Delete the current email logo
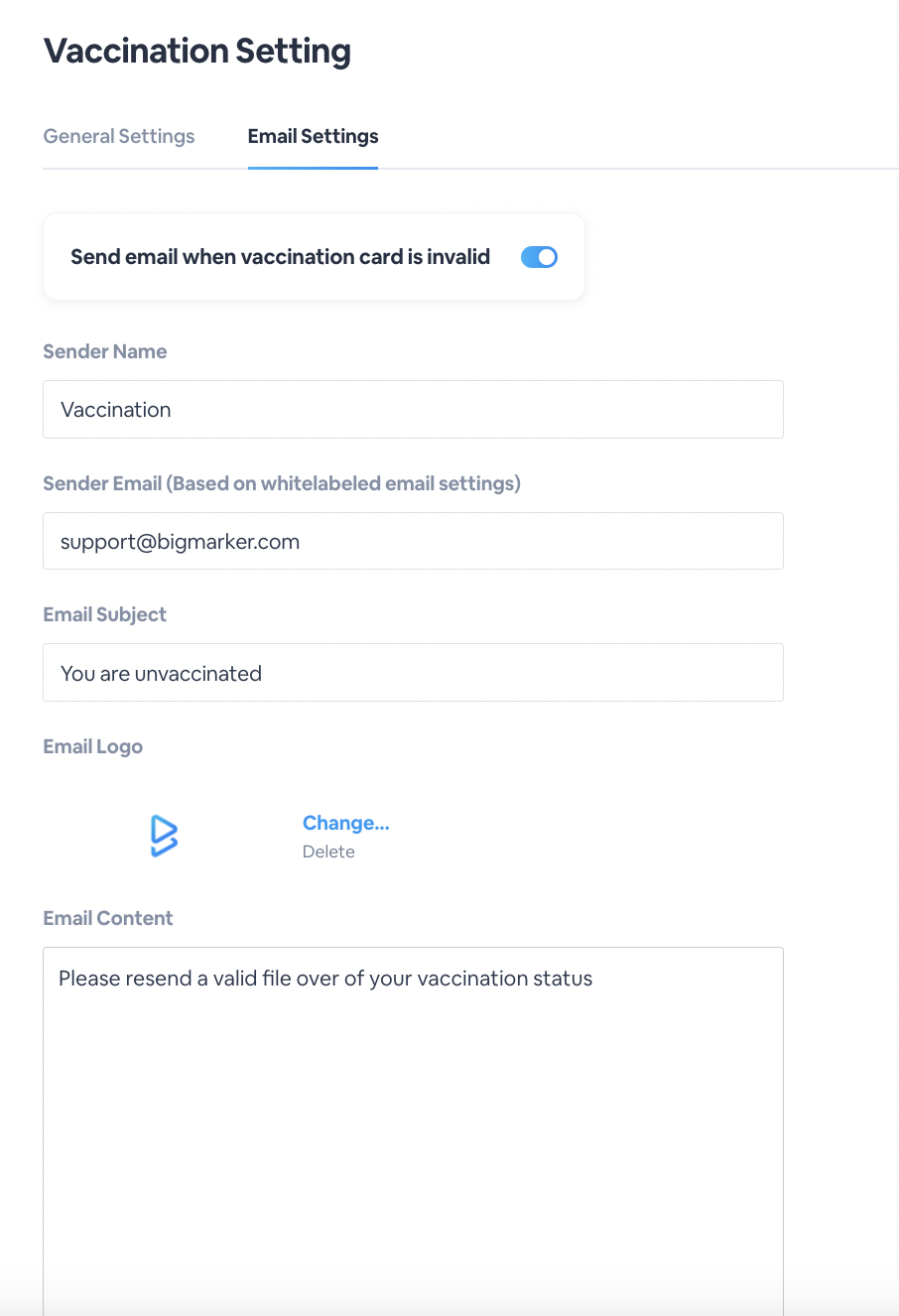The height and width of the screenshot is (1316, 899). click(x=328, y=852)
